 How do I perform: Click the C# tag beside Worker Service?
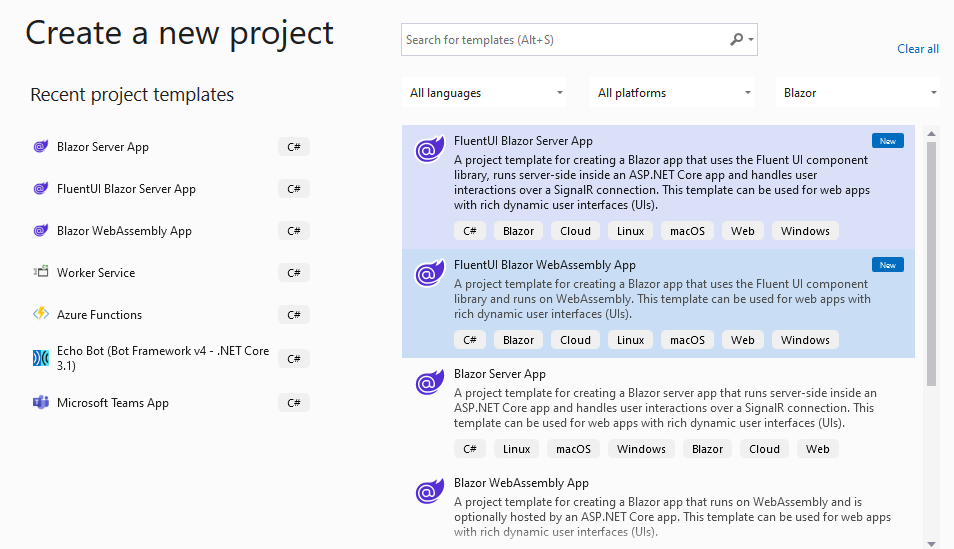click(294, 273)
